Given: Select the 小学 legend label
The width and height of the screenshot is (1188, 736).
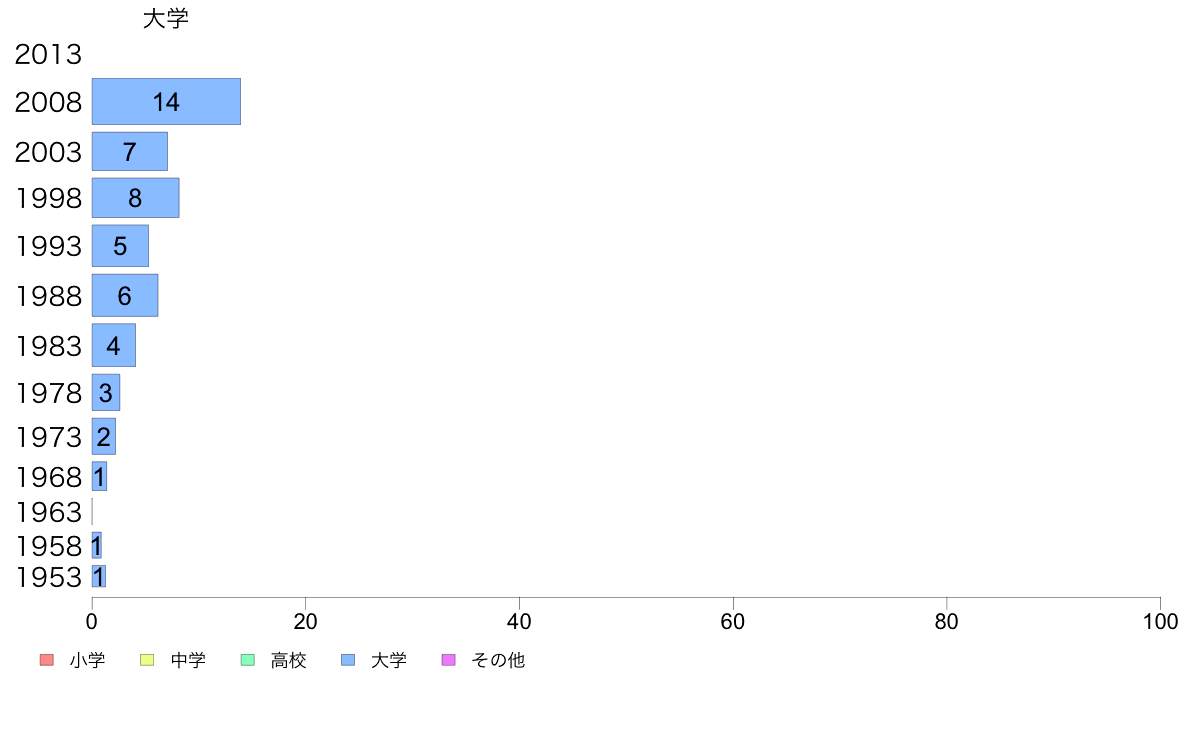Looking at the screenshot, I should click(87, 660).
